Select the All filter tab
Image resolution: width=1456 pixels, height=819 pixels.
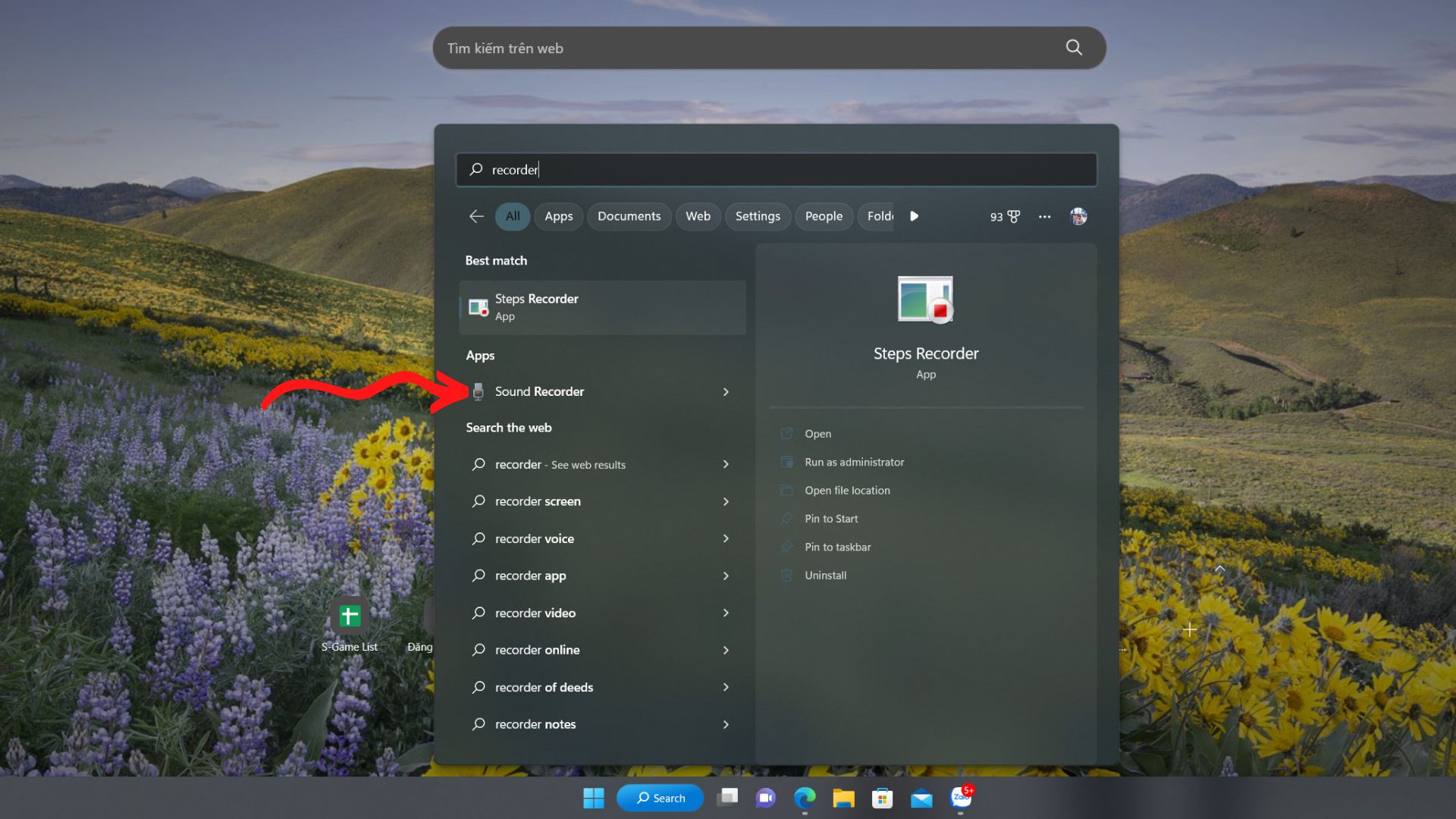[513, 216]
